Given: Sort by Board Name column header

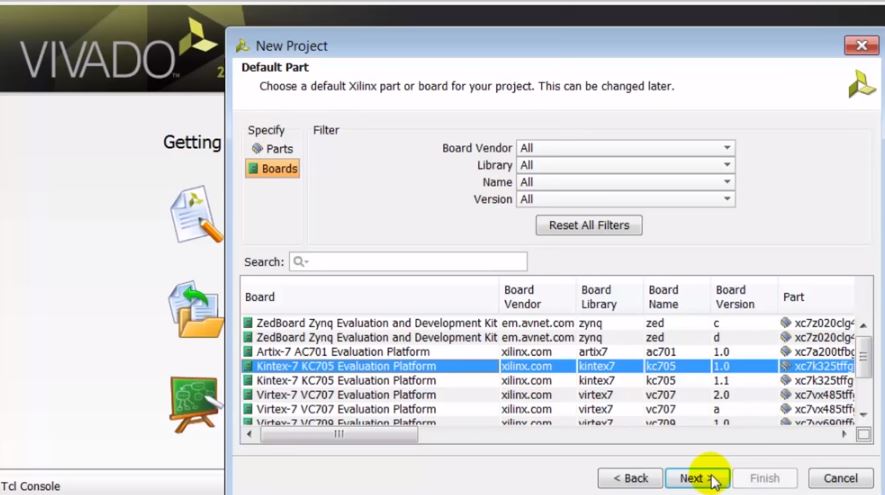Looking at the screenshot, I should 677,297.
